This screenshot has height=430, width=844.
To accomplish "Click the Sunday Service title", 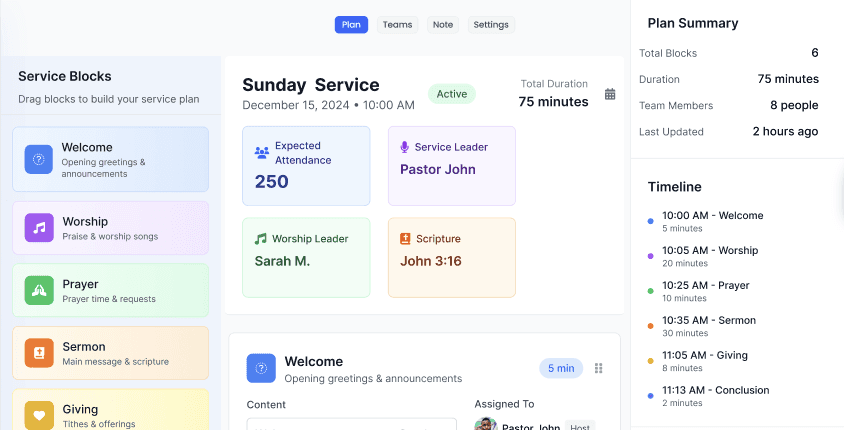I will 311,85.
